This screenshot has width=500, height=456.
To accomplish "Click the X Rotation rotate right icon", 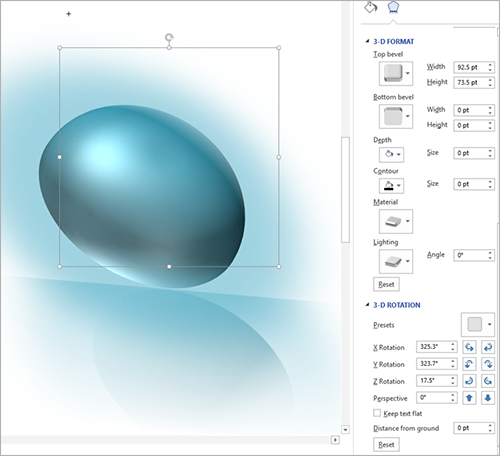I will [x=488, y=347].
